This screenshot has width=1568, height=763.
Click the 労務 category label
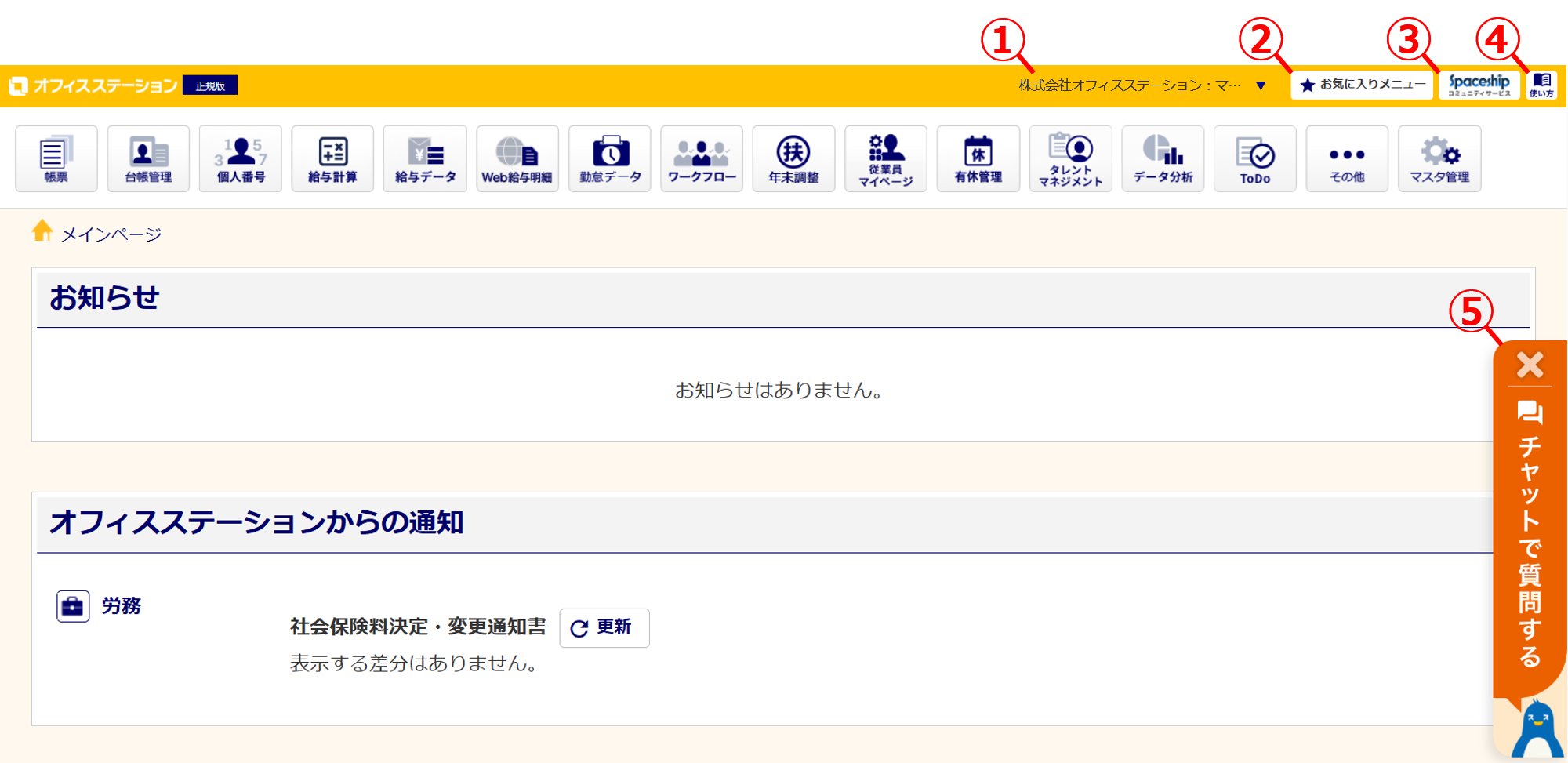(x=122, y=606)
